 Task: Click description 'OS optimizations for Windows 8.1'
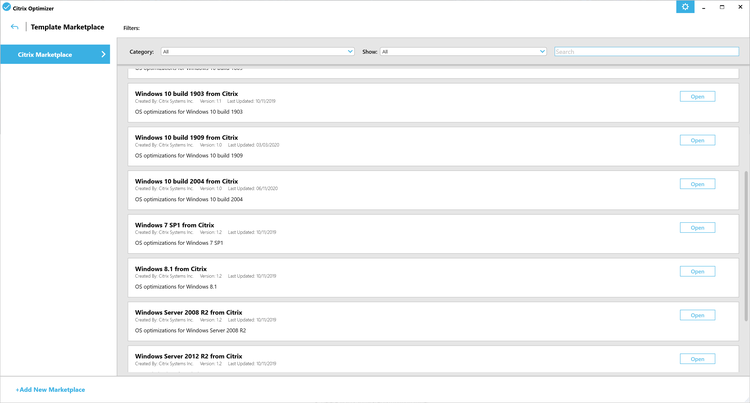tap(176, 287)
